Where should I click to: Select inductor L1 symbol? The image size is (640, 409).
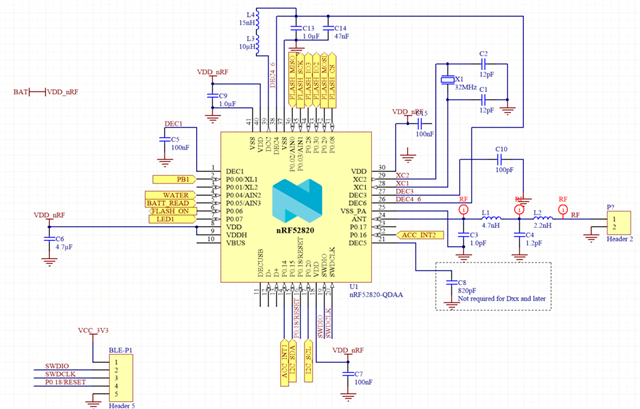coord(491,218)
